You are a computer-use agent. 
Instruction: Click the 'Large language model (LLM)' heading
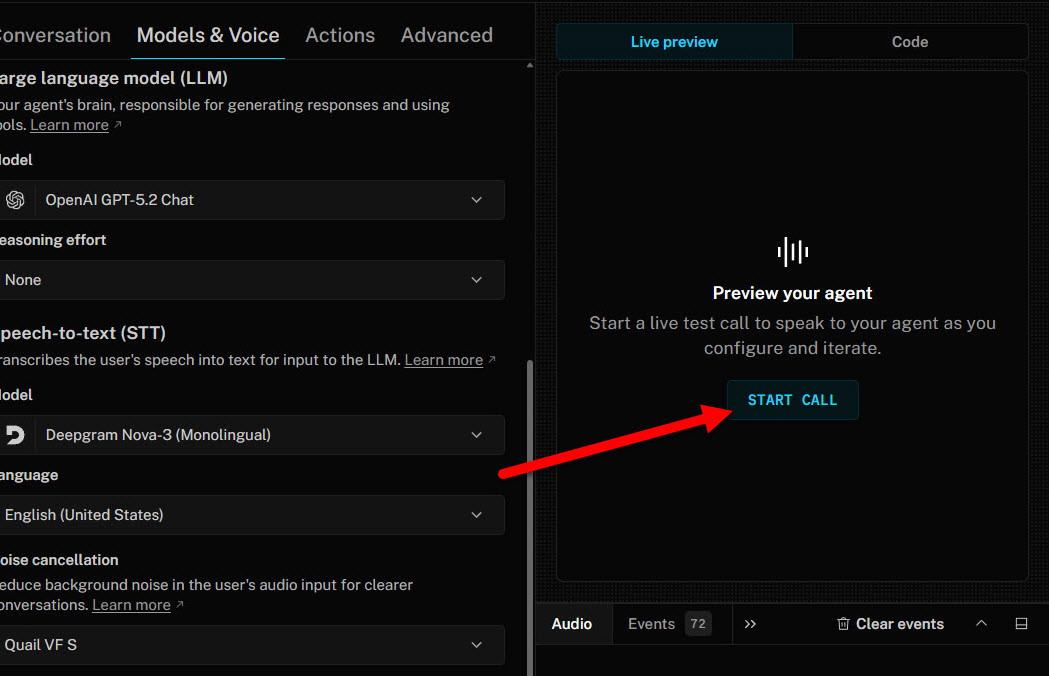(114, 78)
